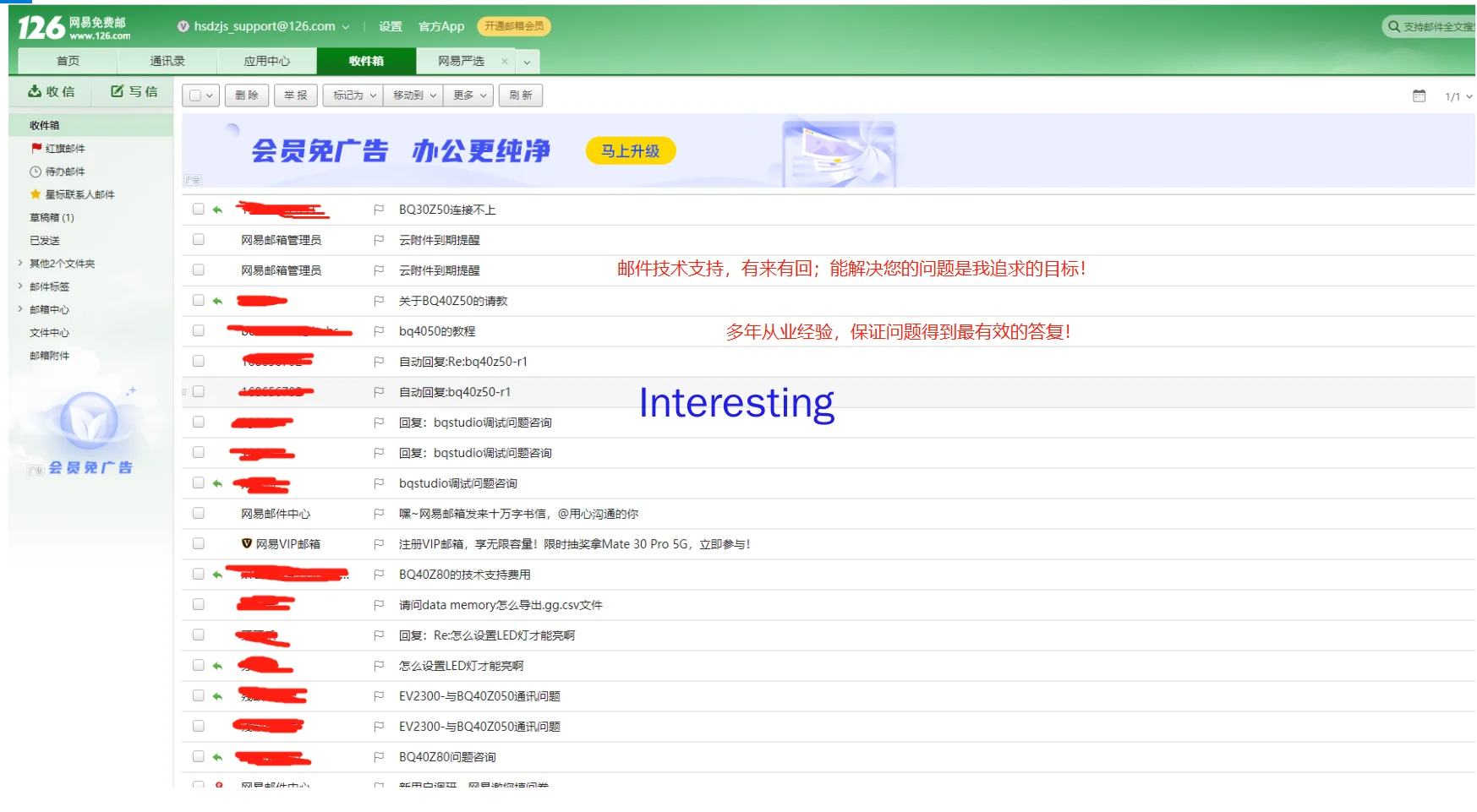The height and width of the screenshot is (812, 1477).
Task: Click the 开通邮箱会员 button
Action: point(514,26)
